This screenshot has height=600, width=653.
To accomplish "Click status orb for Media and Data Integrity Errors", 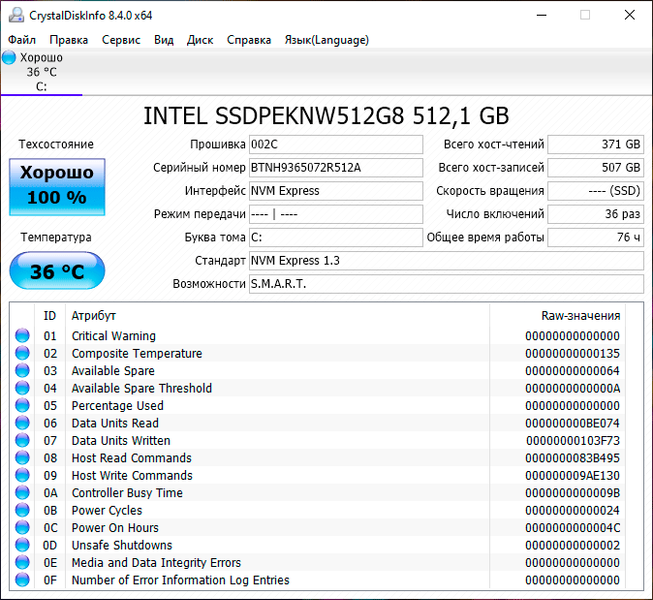I will 22,563.
